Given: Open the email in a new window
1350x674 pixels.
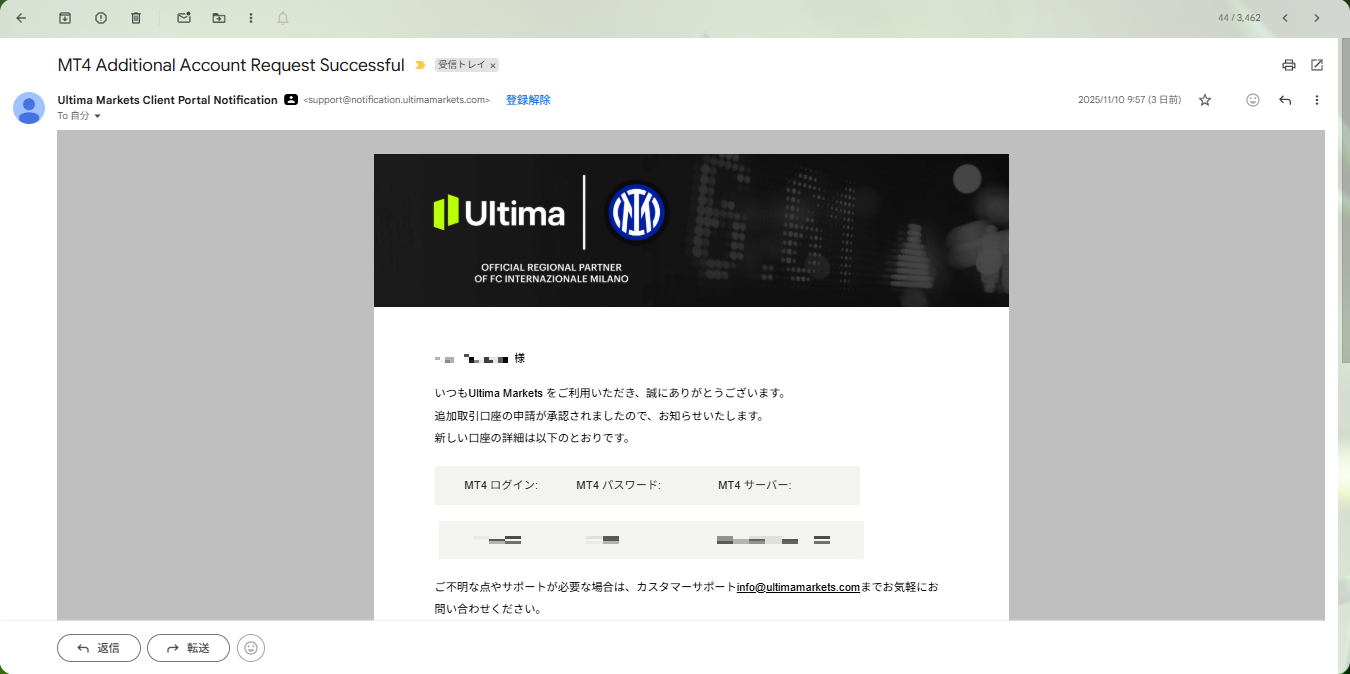Looking at the screenshot, I should click(x=1317, y=65).
